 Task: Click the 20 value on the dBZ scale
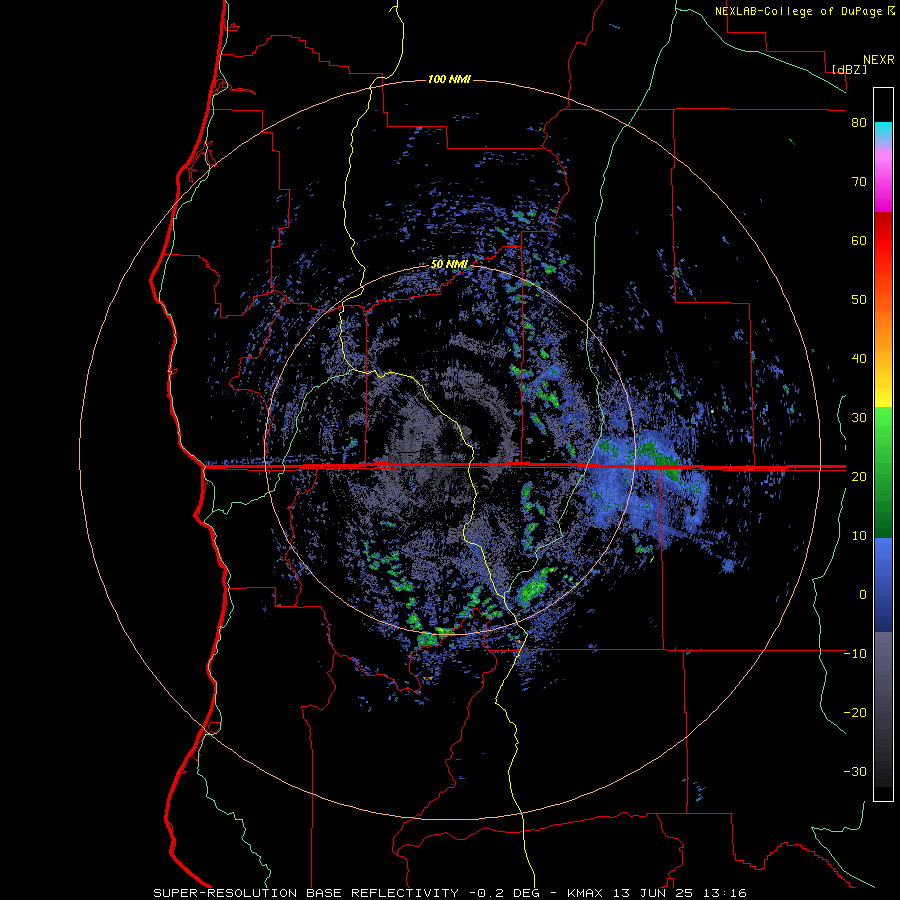[x=859, y=476]
